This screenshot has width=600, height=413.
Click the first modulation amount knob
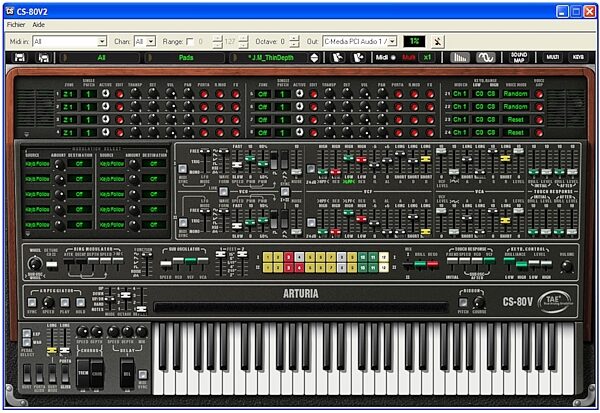[x=59, y=165]
